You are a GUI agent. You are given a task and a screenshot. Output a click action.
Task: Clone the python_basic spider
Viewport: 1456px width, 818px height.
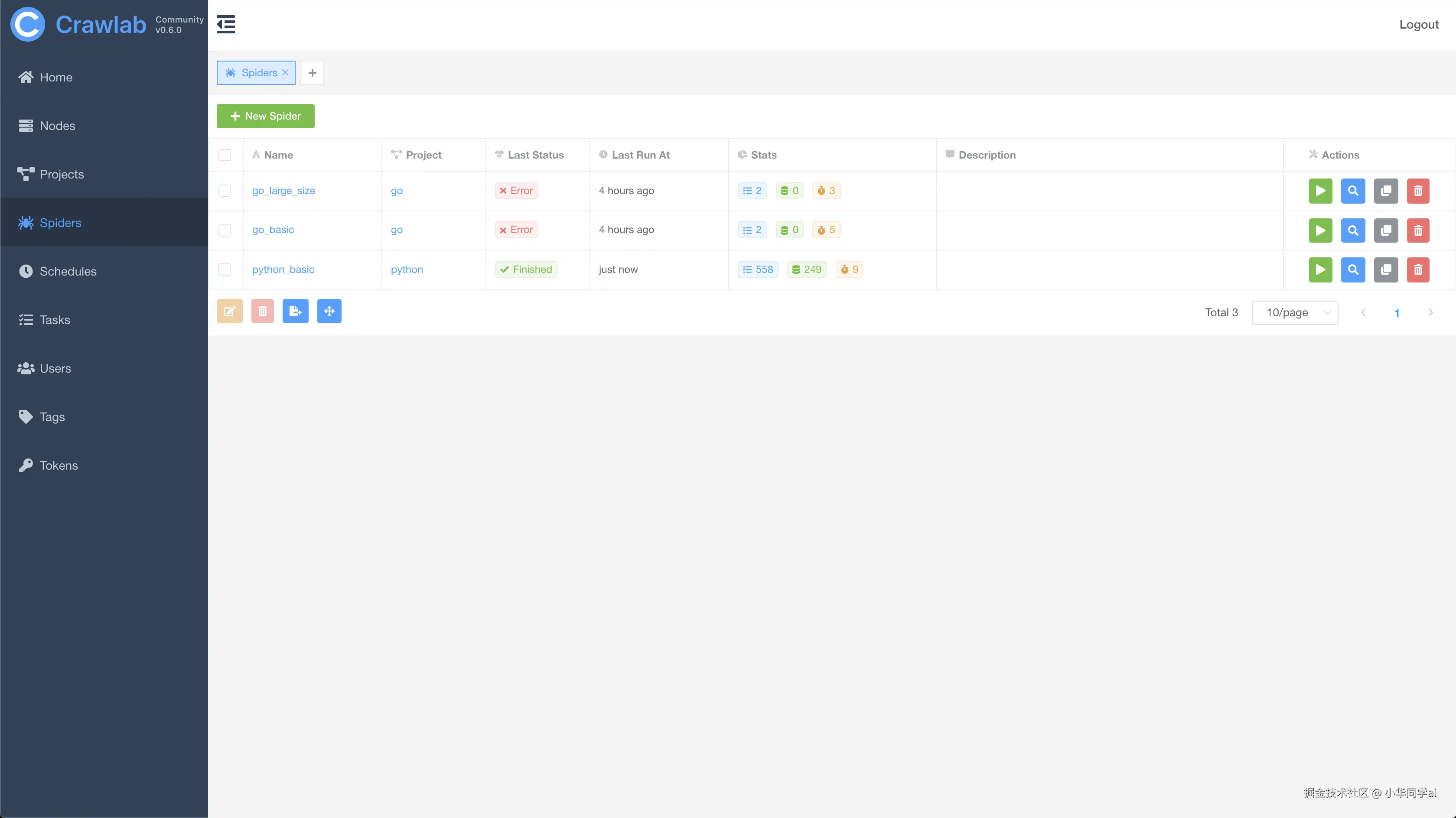(x=1386, y=270)
